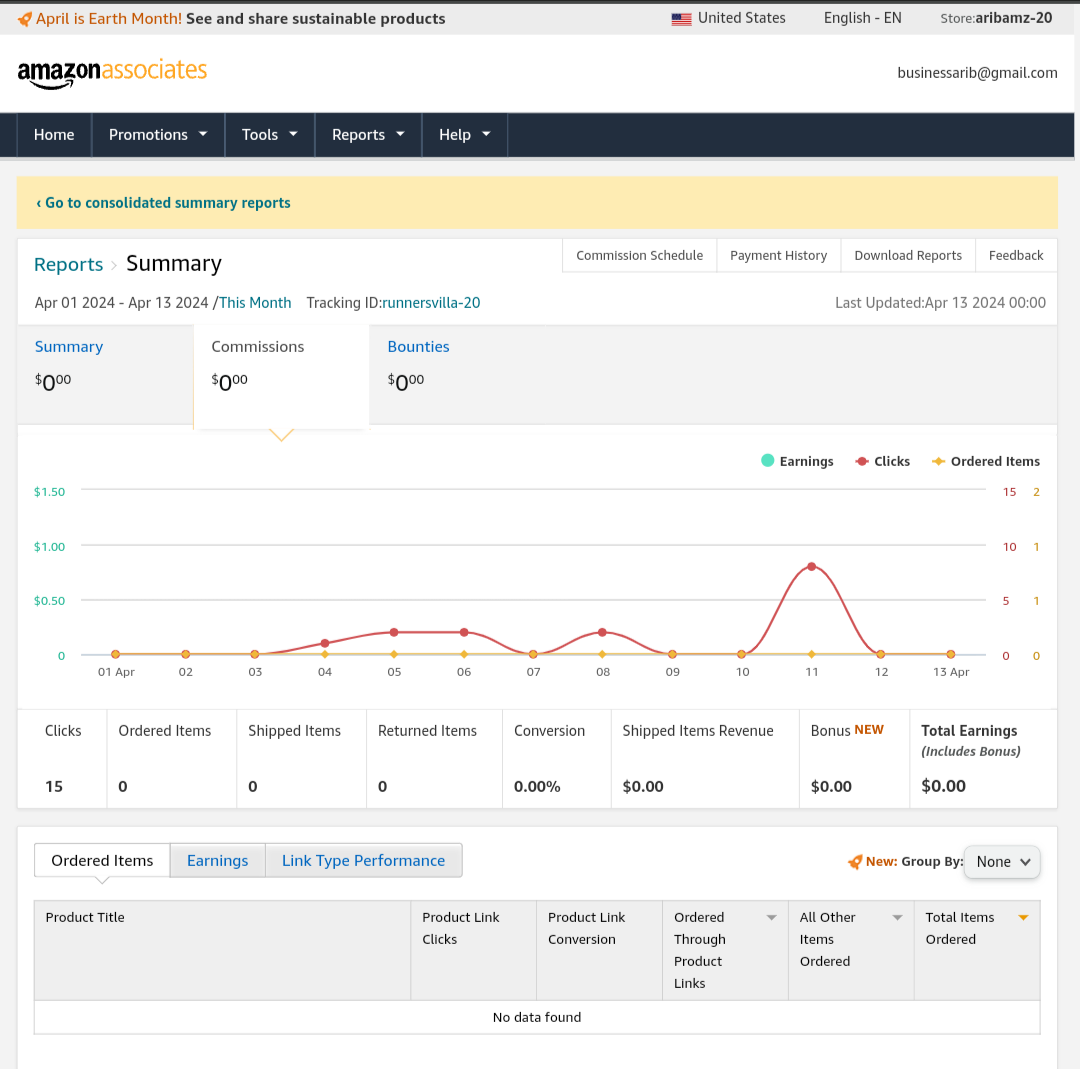Select the Summary earnings tab
Viewport: 1080px width, 1069px height.
(x=105, y=374)
